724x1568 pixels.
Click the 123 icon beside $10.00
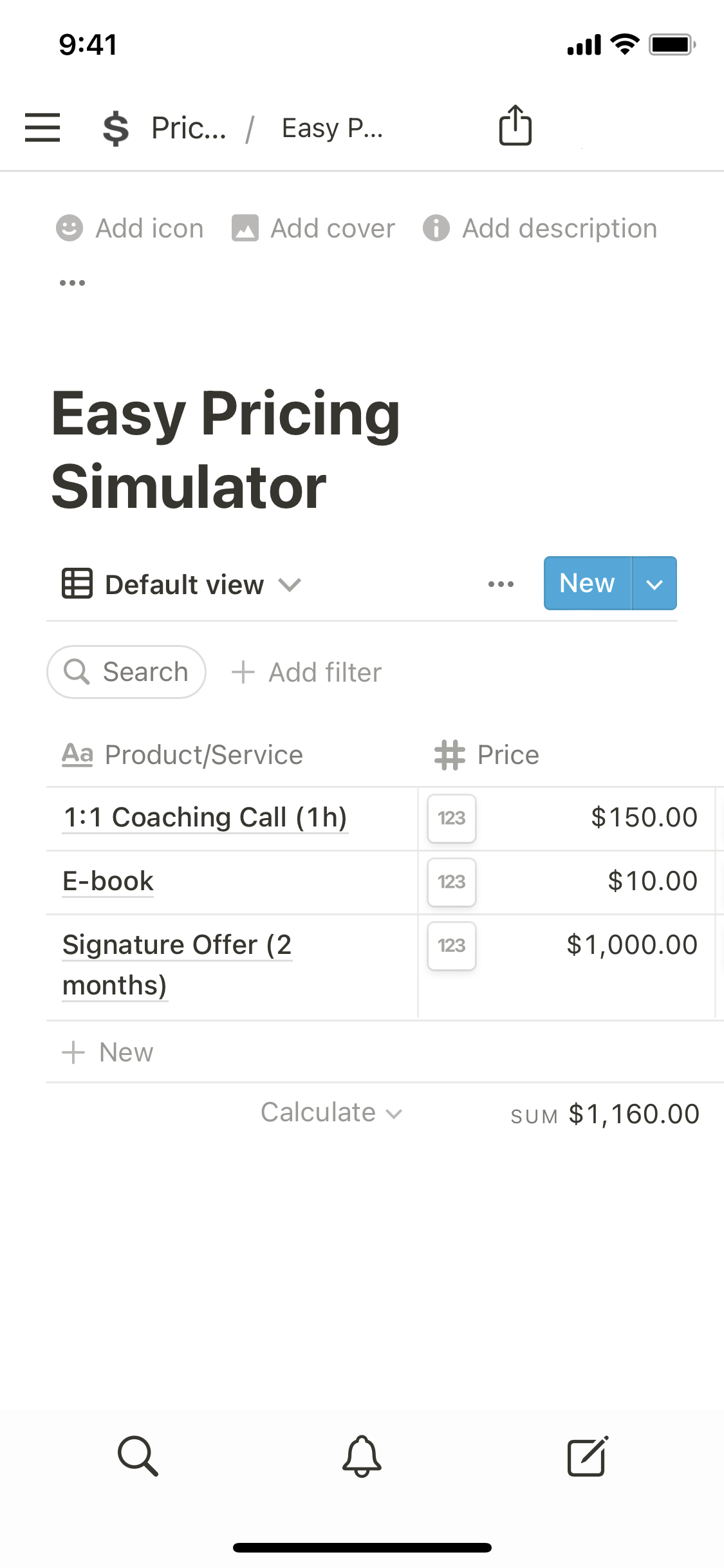pyautogui.click(x=452, y=882)
